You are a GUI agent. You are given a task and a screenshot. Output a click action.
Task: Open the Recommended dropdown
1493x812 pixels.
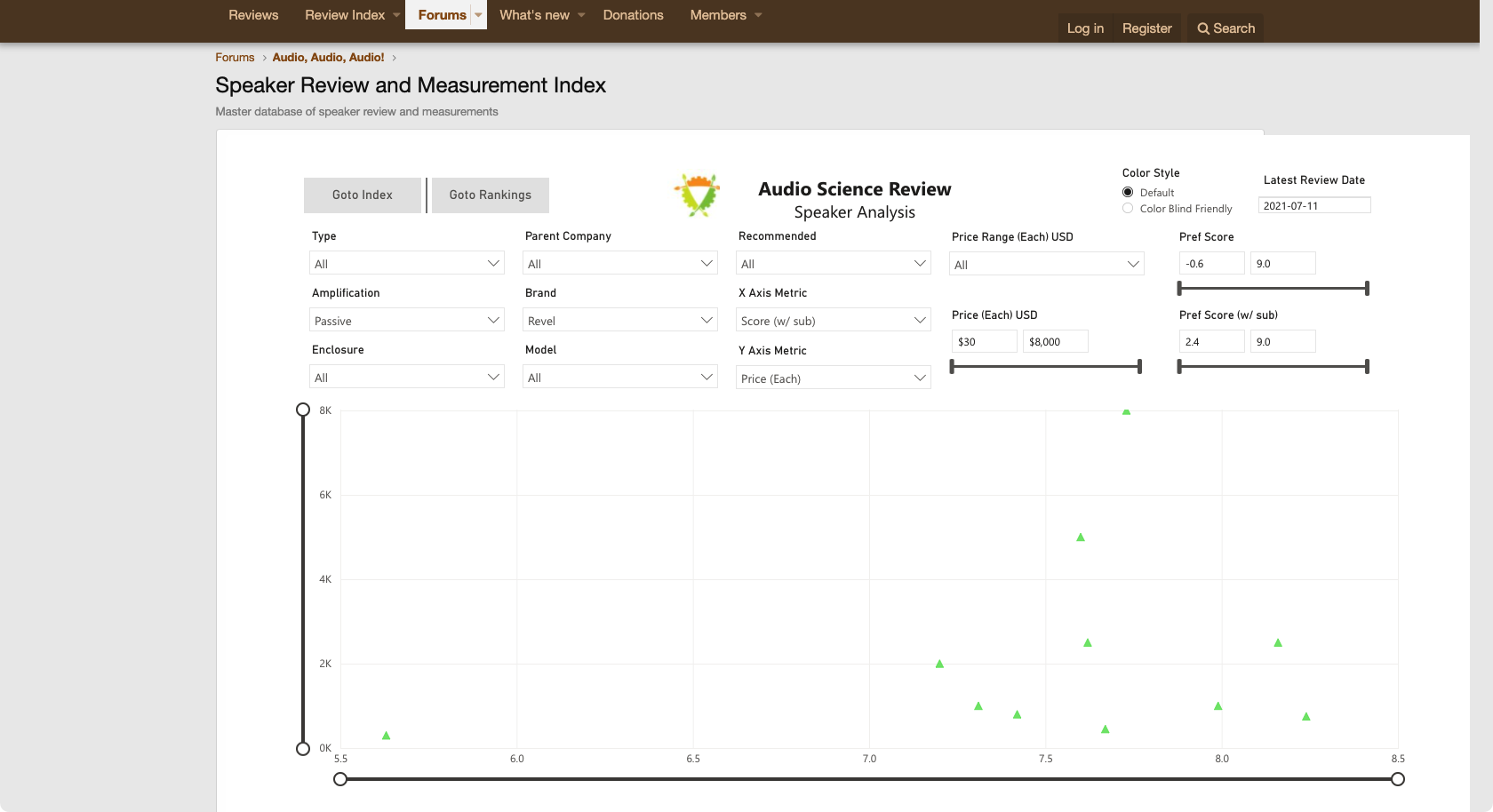(834, 263)
